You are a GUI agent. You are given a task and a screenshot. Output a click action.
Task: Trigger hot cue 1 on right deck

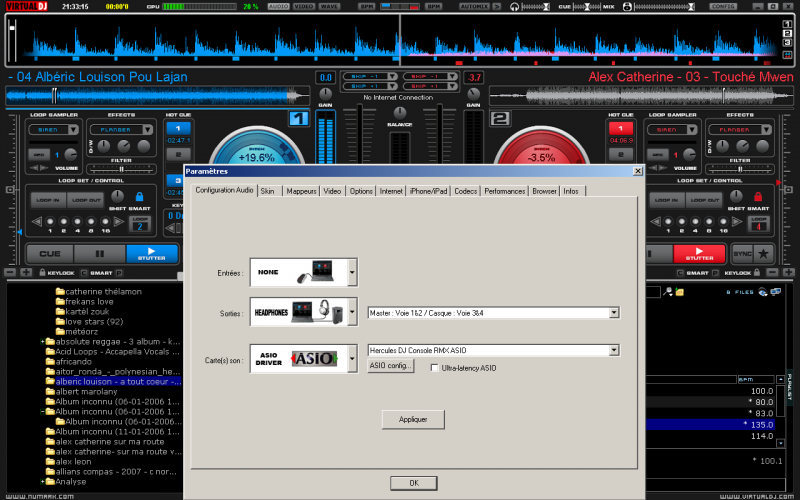(620, 129)
